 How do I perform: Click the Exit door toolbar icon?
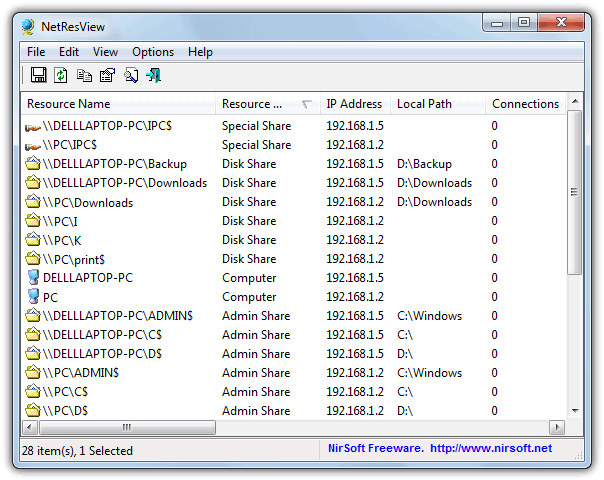(153, 75)
